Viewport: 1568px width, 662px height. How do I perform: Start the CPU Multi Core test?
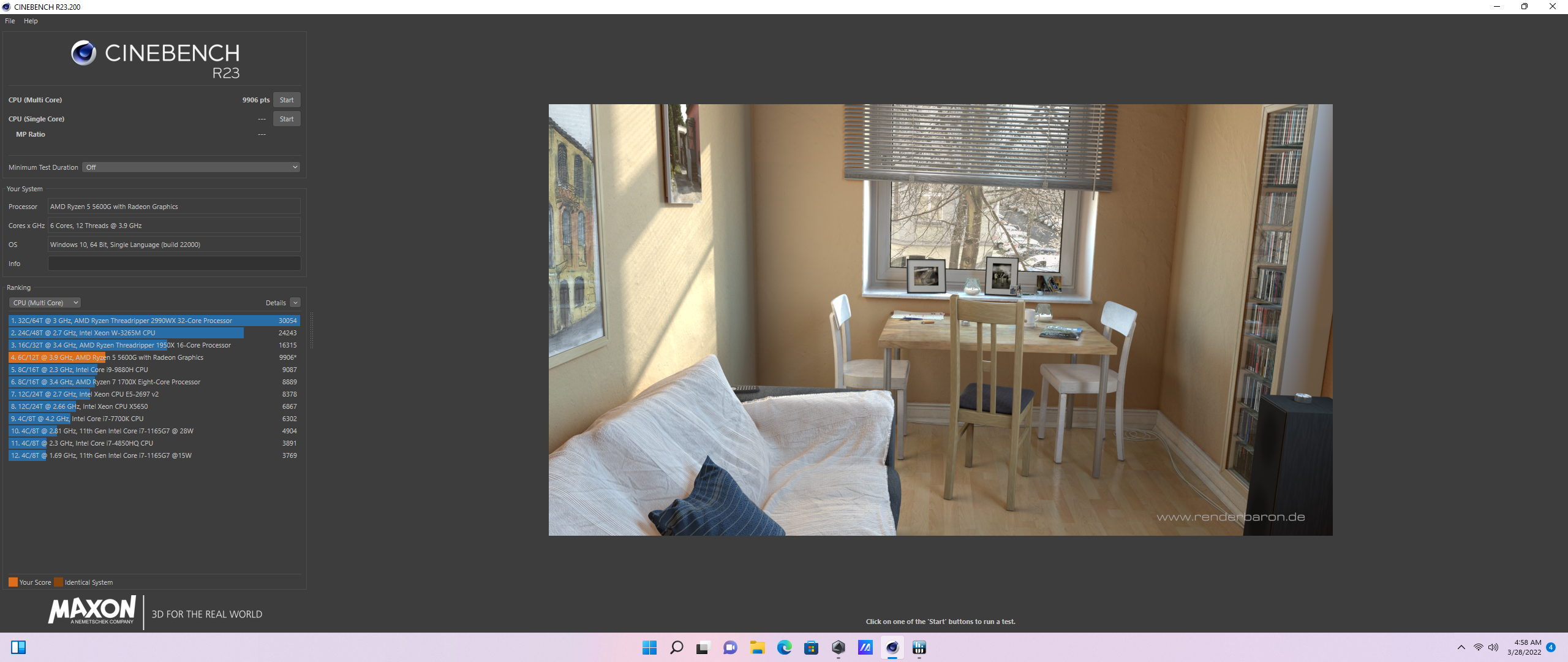[x=286, y=100]
